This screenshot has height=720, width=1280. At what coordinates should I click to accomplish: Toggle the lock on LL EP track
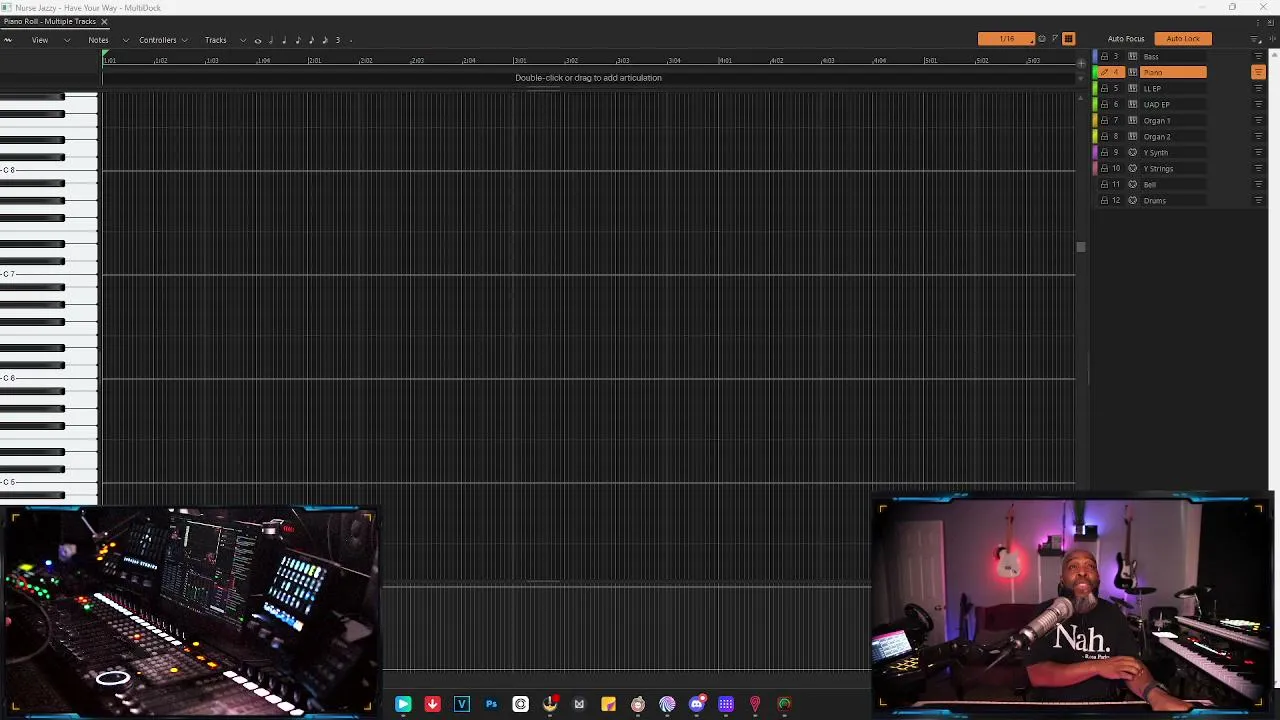pos(1104,88)
